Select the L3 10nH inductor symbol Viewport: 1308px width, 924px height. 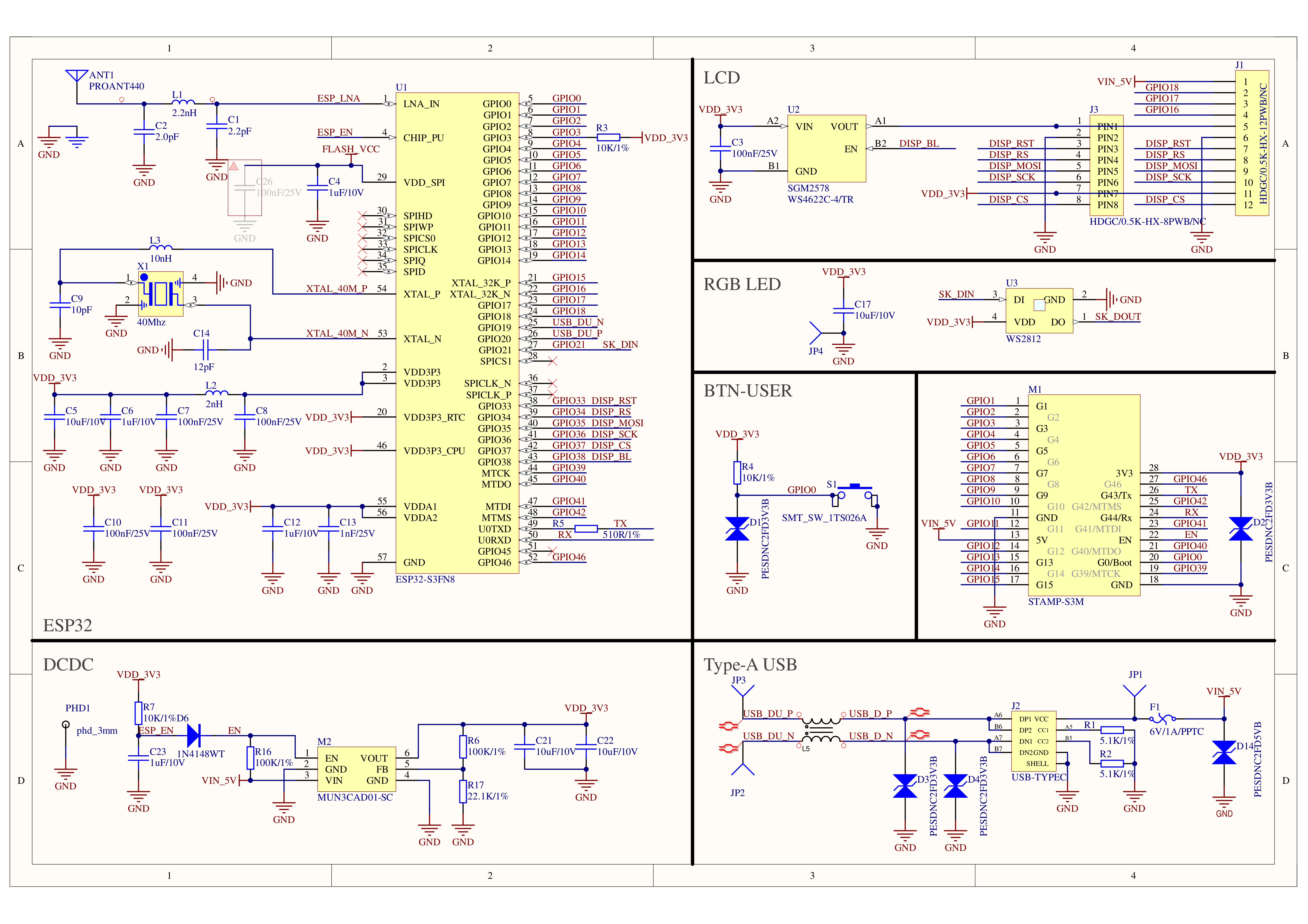[161, 247]
